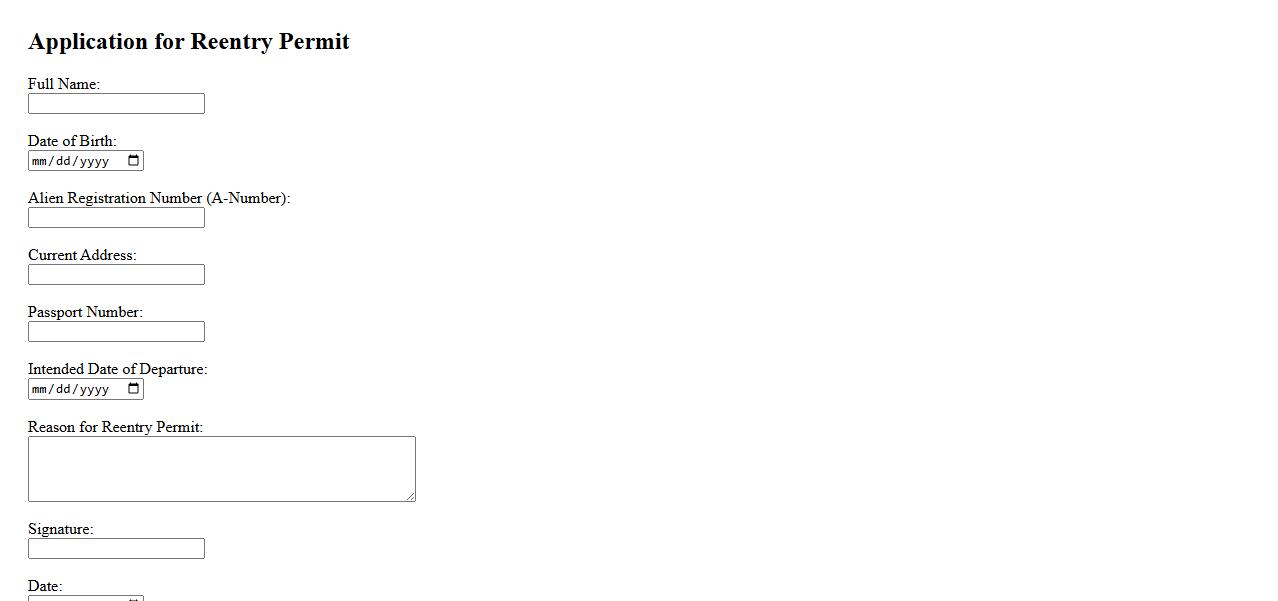Click the "Full Name:" label
The height and width of the screenshot is (601, 1278).
(x=64, y=84)
